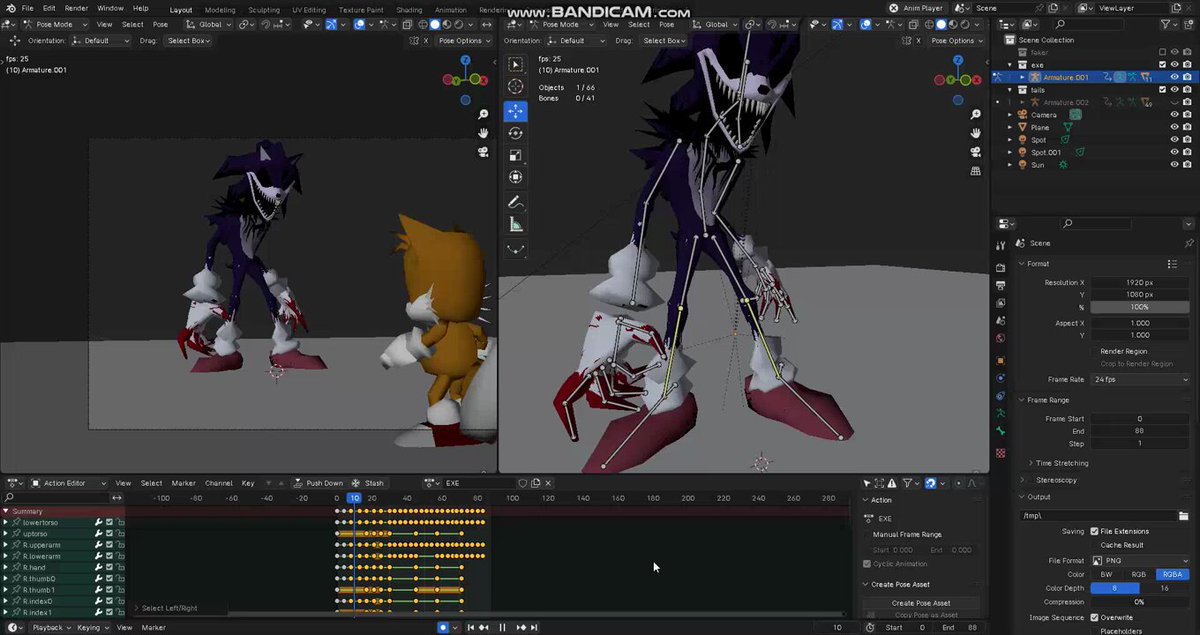Select the Move tool in the right viewport toolbar
Screen dimensions: 1200x635
tap(515, 111)
